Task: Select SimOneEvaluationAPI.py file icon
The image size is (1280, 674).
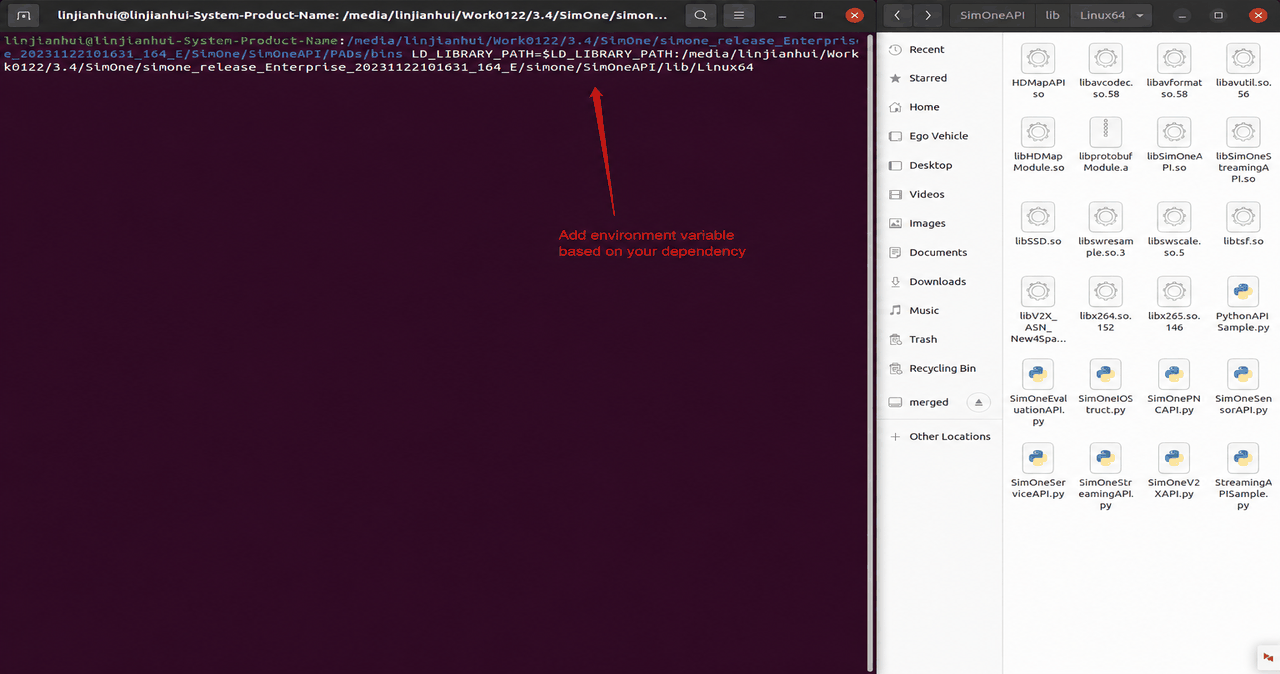Action: (1038, 375)
